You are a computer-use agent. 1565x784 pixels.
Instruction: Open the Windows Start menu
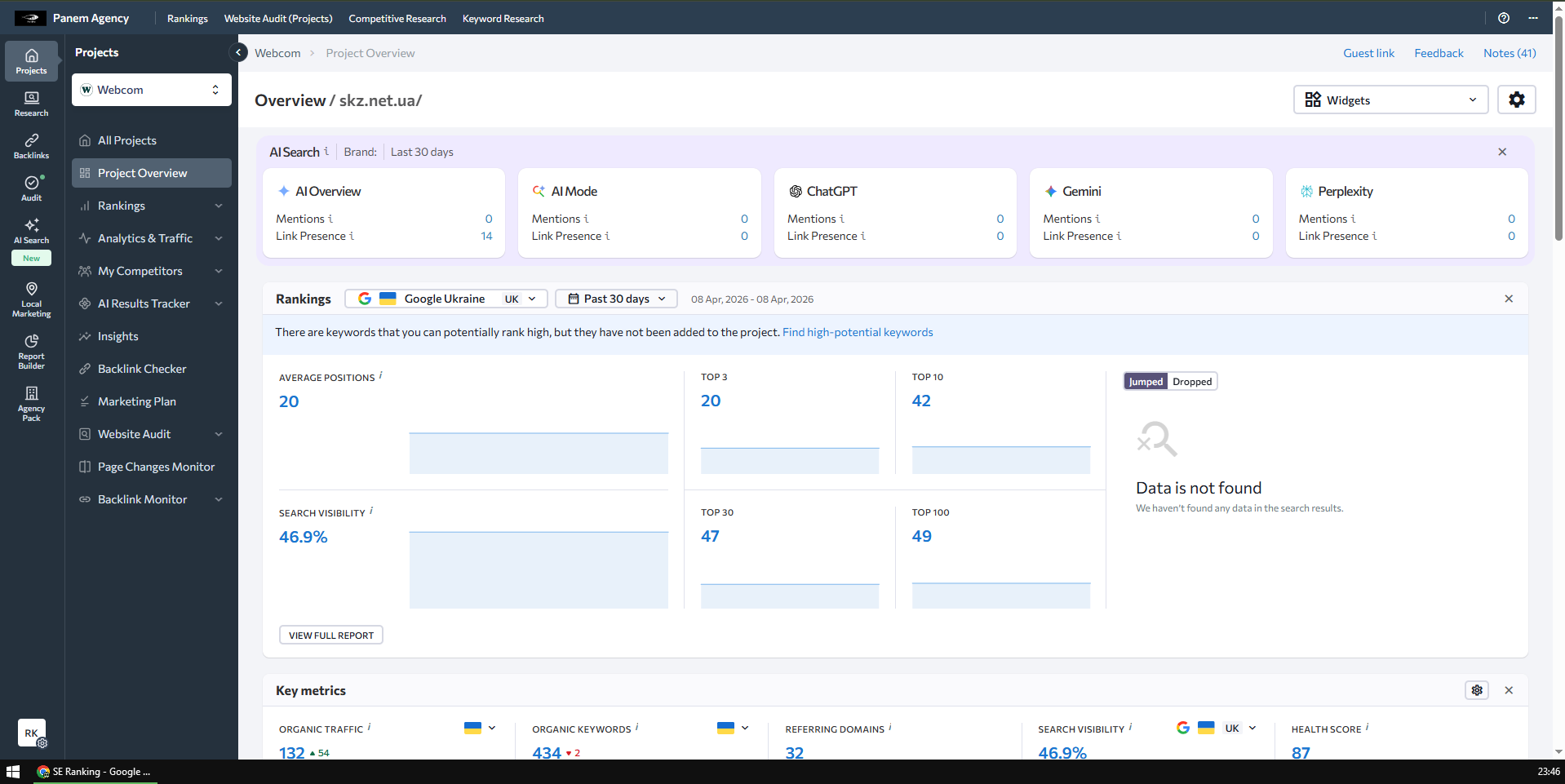click(x=13, y=772)
